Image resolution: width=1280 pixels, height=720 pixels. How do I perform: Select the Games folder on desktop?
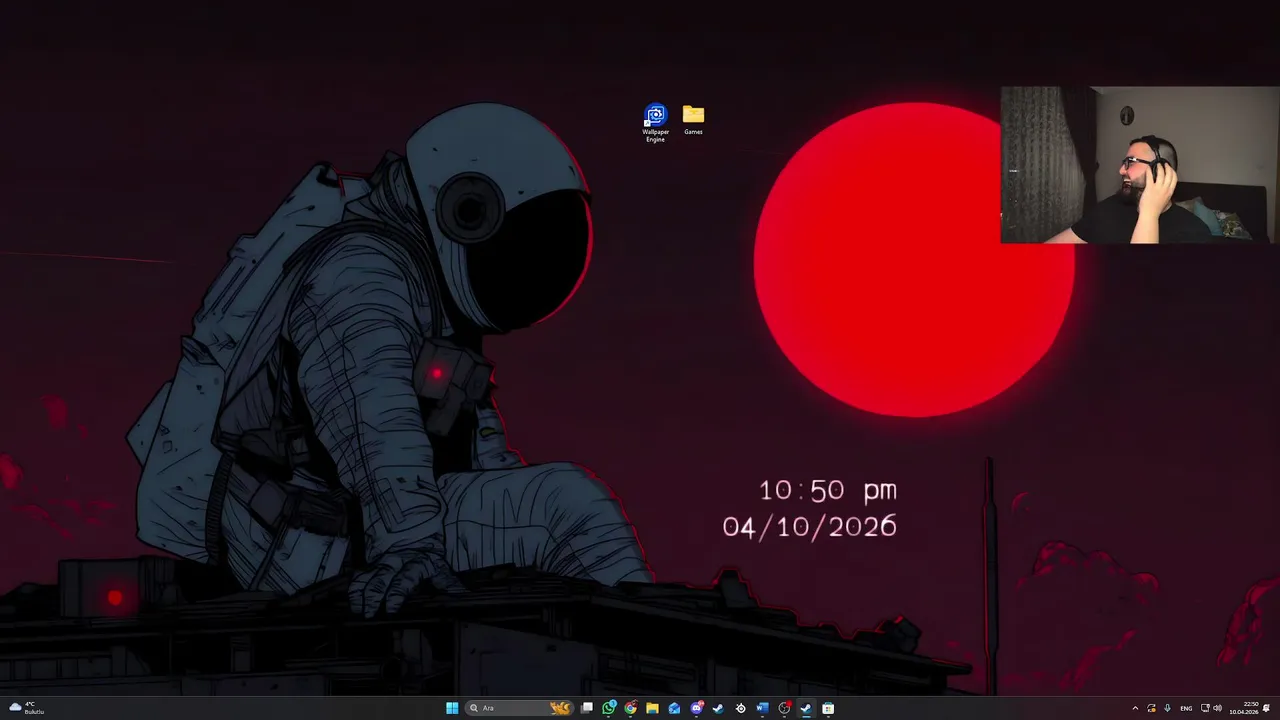tap(693, 120)
